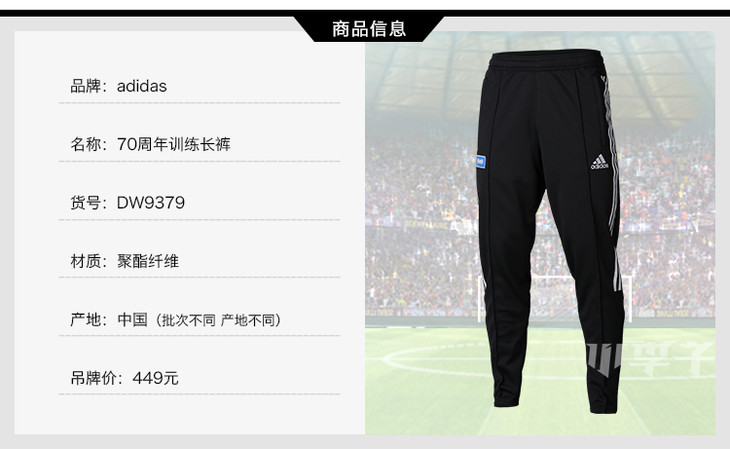This screenshot has height=449, width=730.
Task: Click the white side stripes near waistband
Action: coord(611,151)
